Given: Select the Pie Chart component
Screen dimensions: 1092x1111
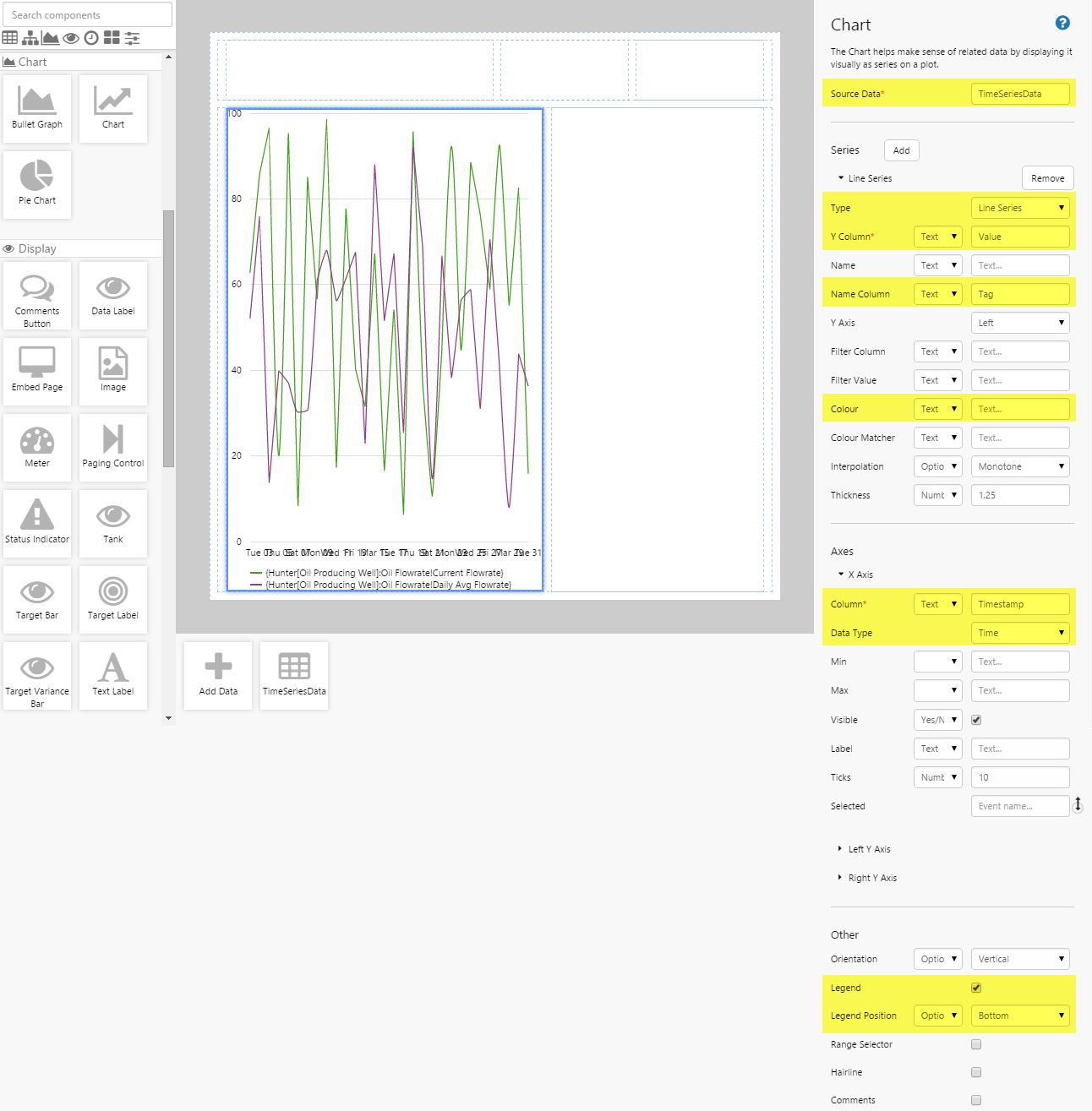Looking at the screenshot, I should point(37,184).
